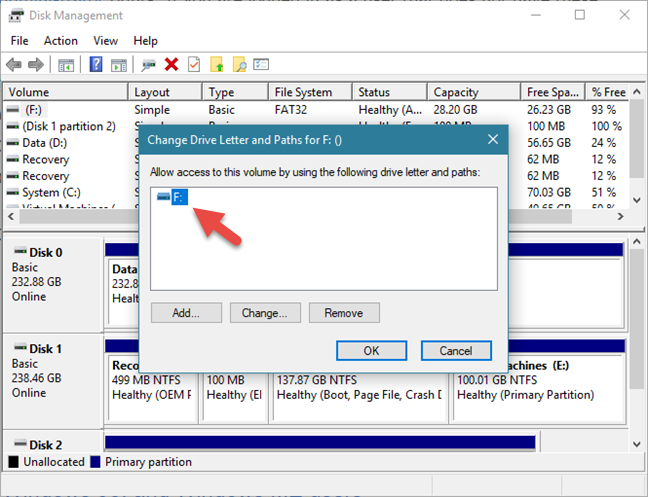Click FAT32 file system cell
The width and height of the screenshot is (648, 497).
(291, 110)
